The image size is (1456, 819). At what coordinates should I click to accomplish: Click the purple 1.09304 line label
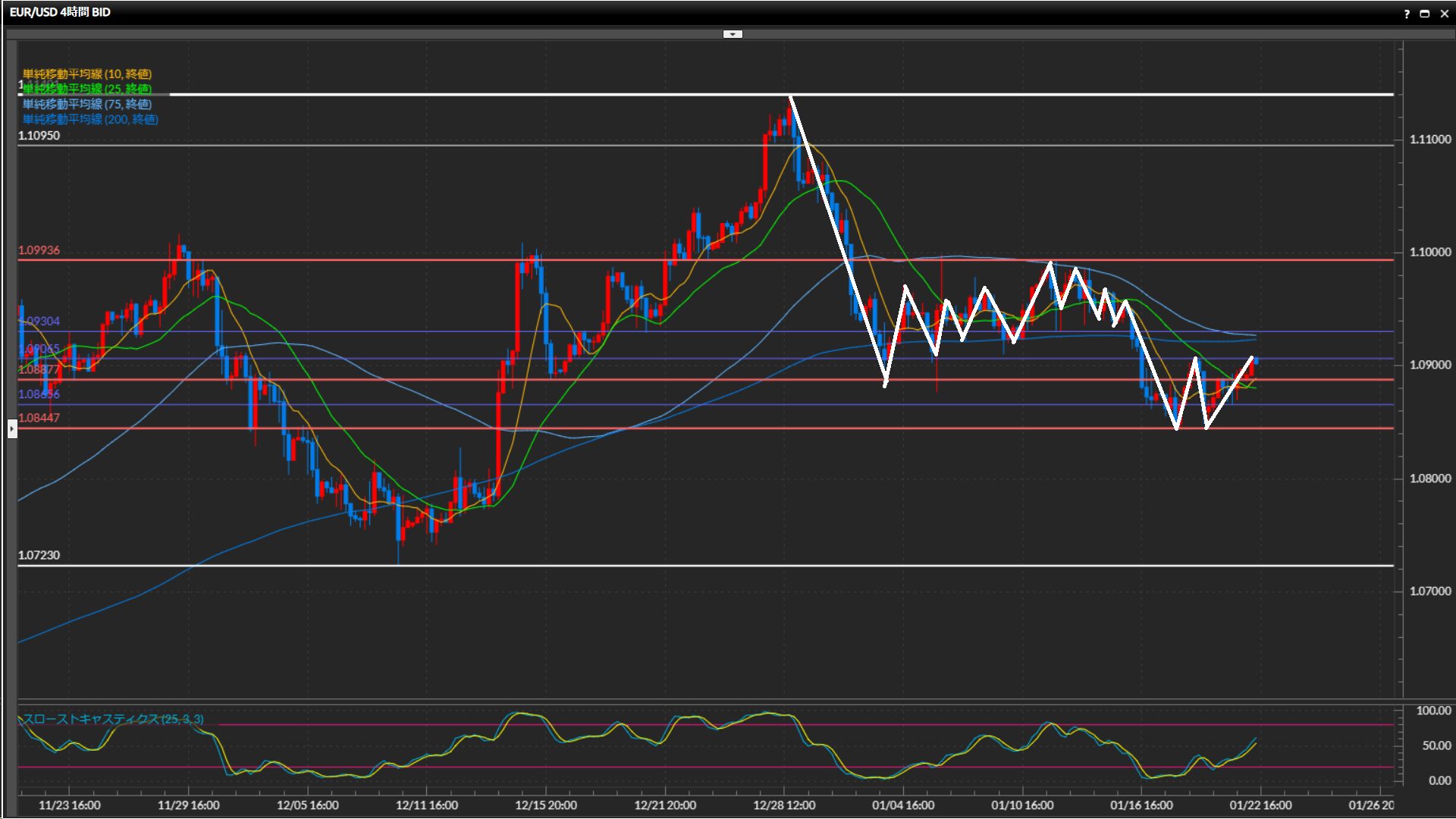pyautogui.click(x=40, y=322)
